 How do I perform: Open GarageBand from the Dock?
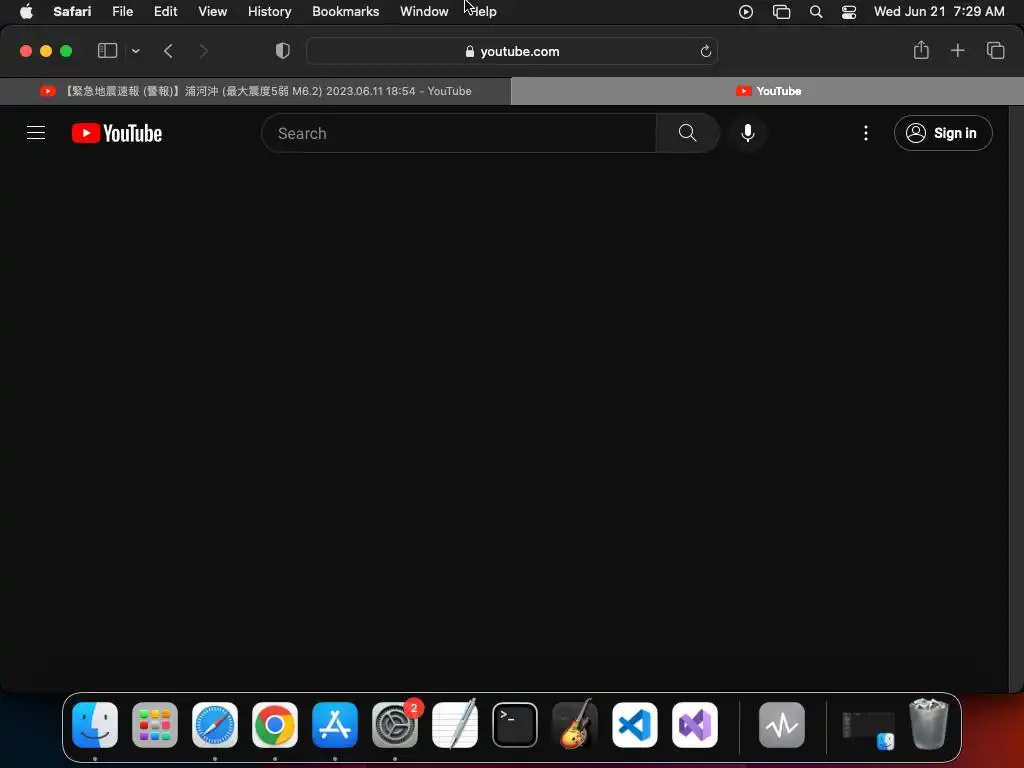point(575,725)
